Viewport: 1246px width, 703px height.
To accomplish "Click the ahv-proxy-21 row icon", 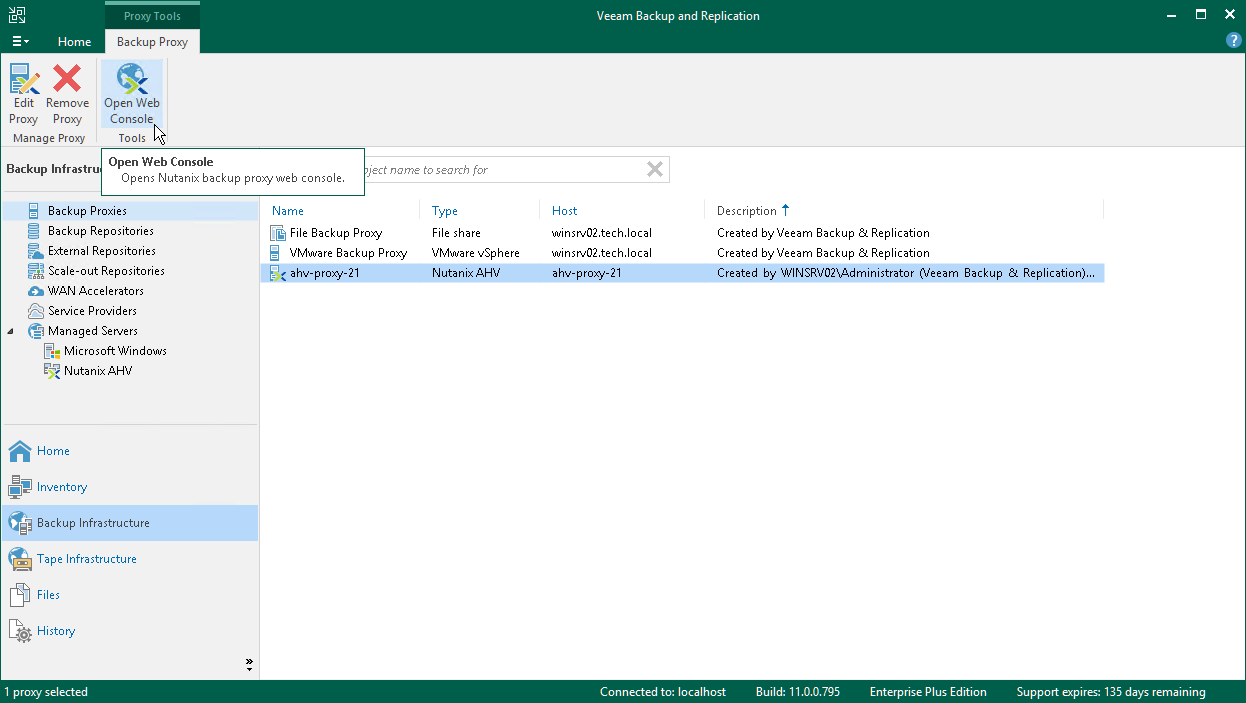I will [277, 273].
